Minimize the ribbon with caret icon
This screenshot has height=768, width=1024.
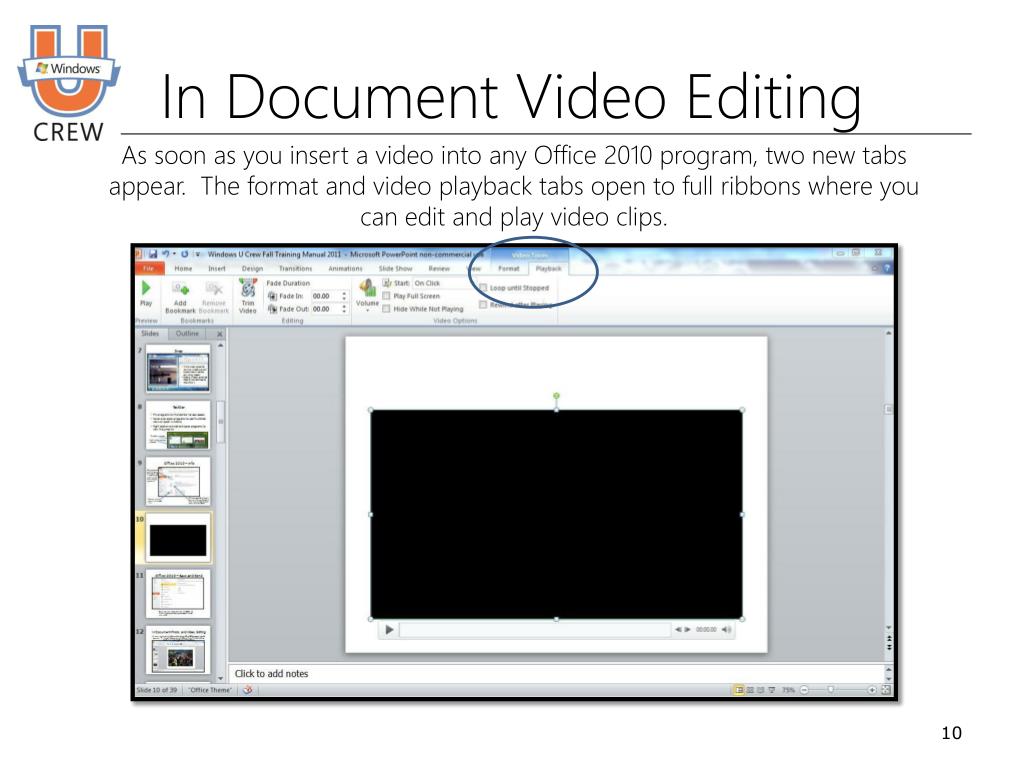pos(876,268)
